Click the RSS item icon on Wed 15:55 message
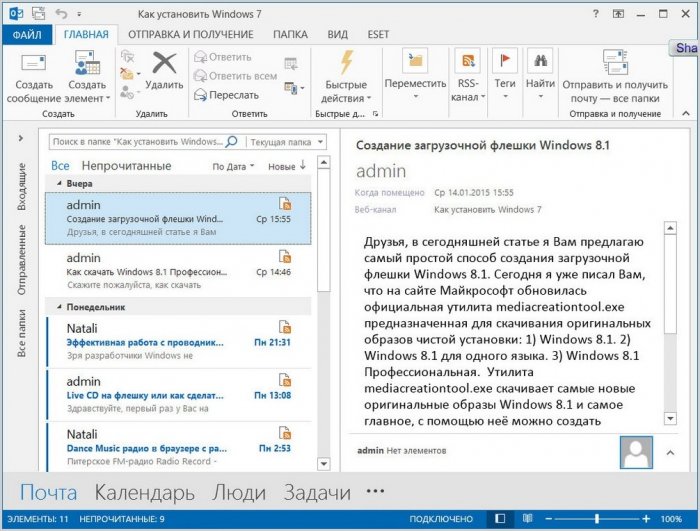 pos(285,204)
